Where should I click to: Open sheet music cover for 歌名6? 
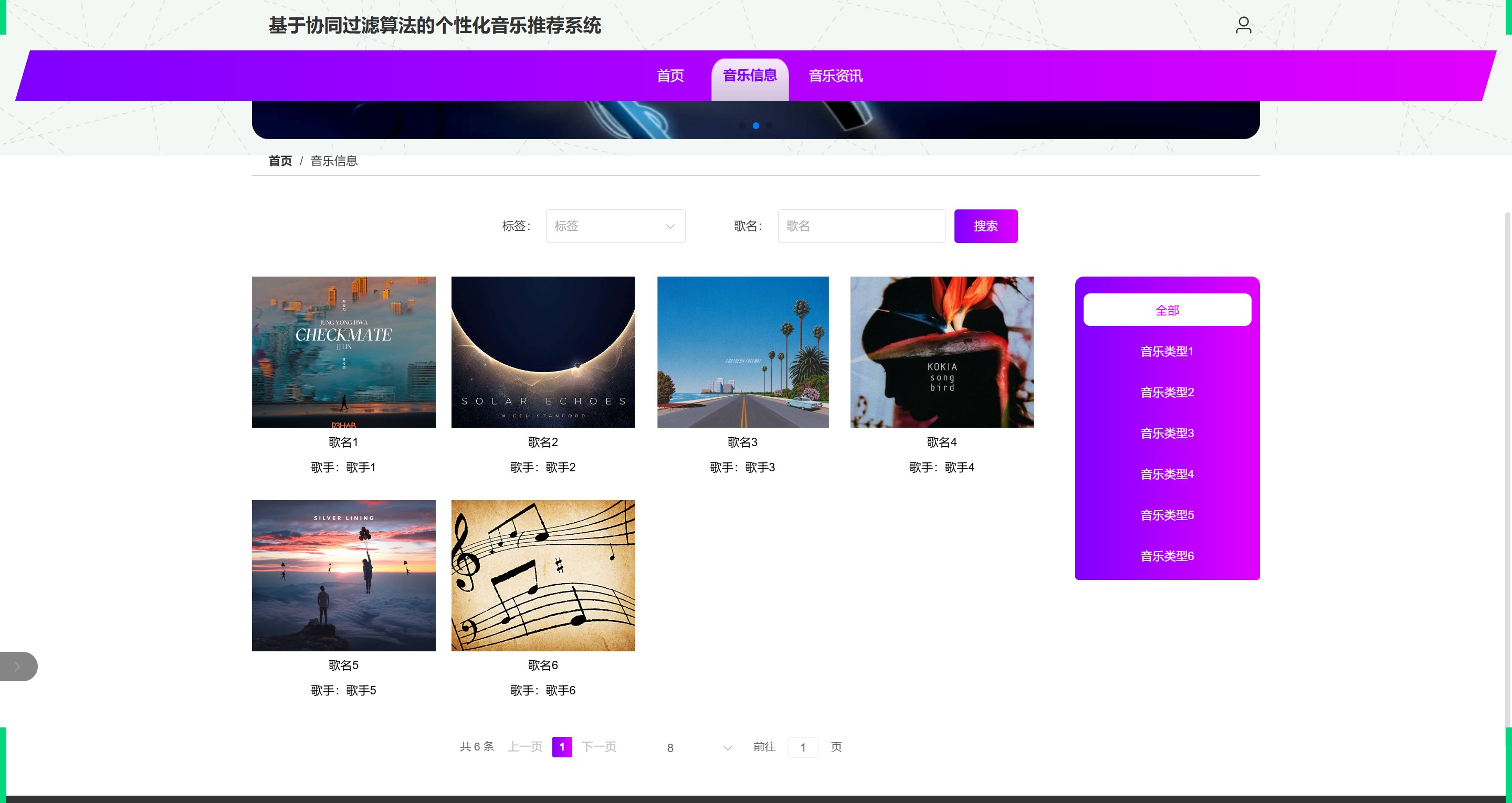coord(543,575)
